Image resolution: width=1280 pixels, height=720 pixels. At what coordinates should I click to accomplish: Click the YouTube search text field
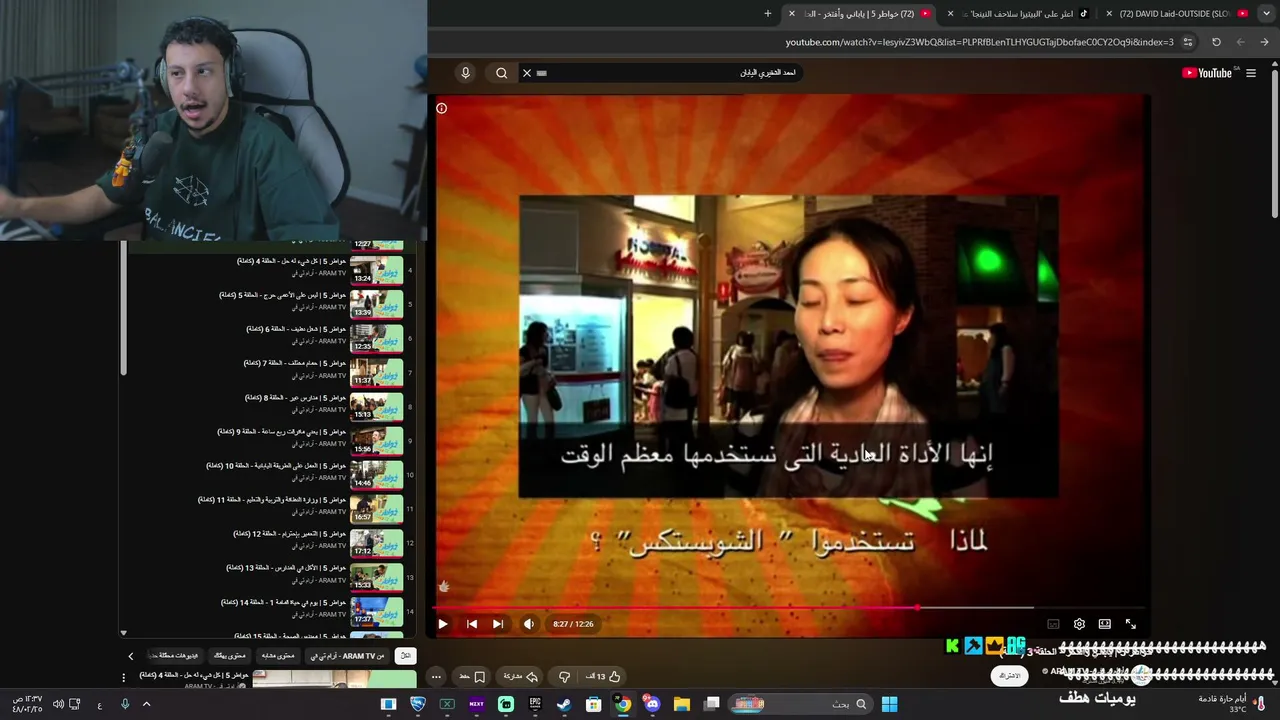[670, 73]
